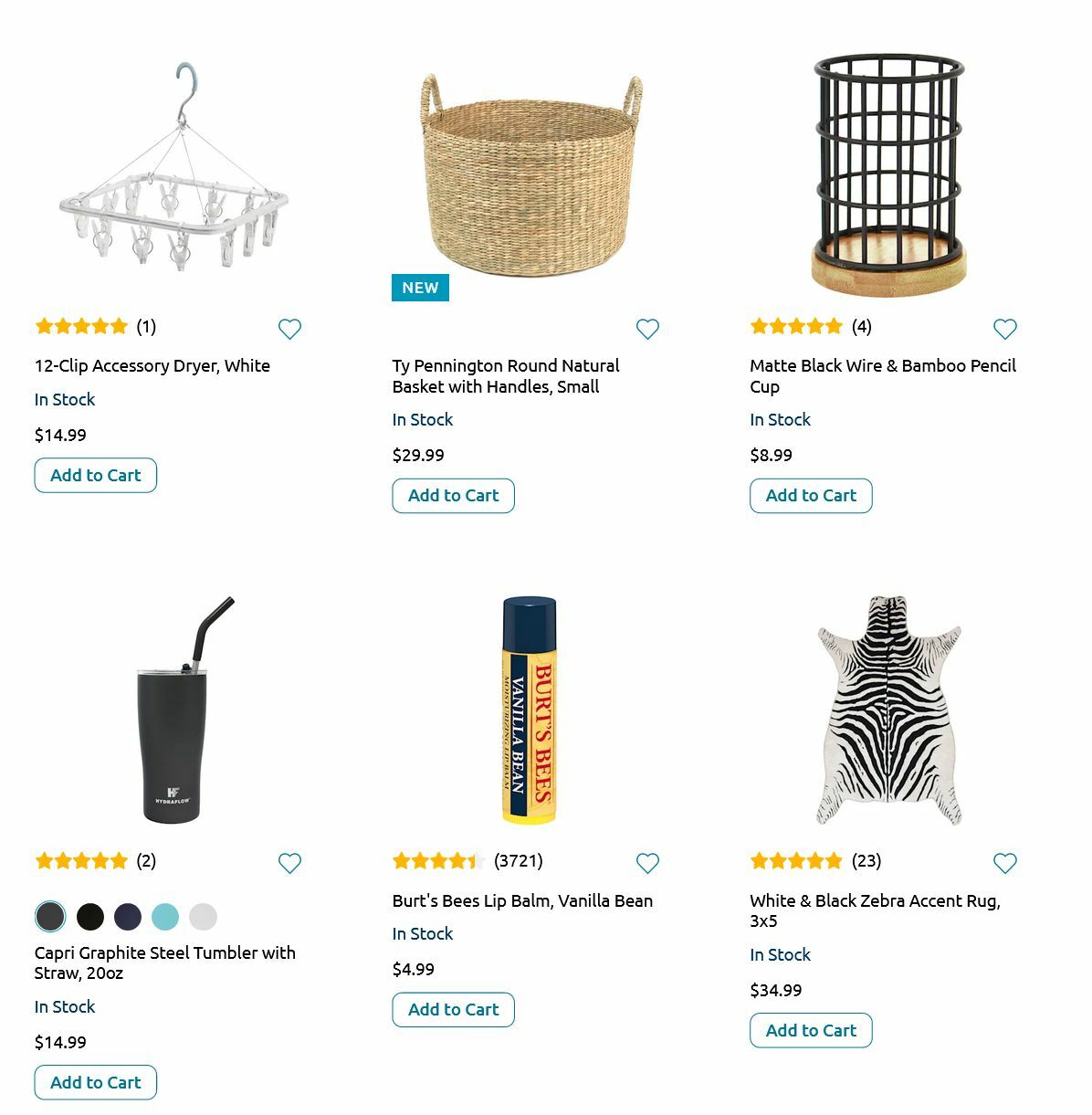1092x1115 pixels.
Task: Choose the black tumbler color swatch
Action: [x=89, y=916]
